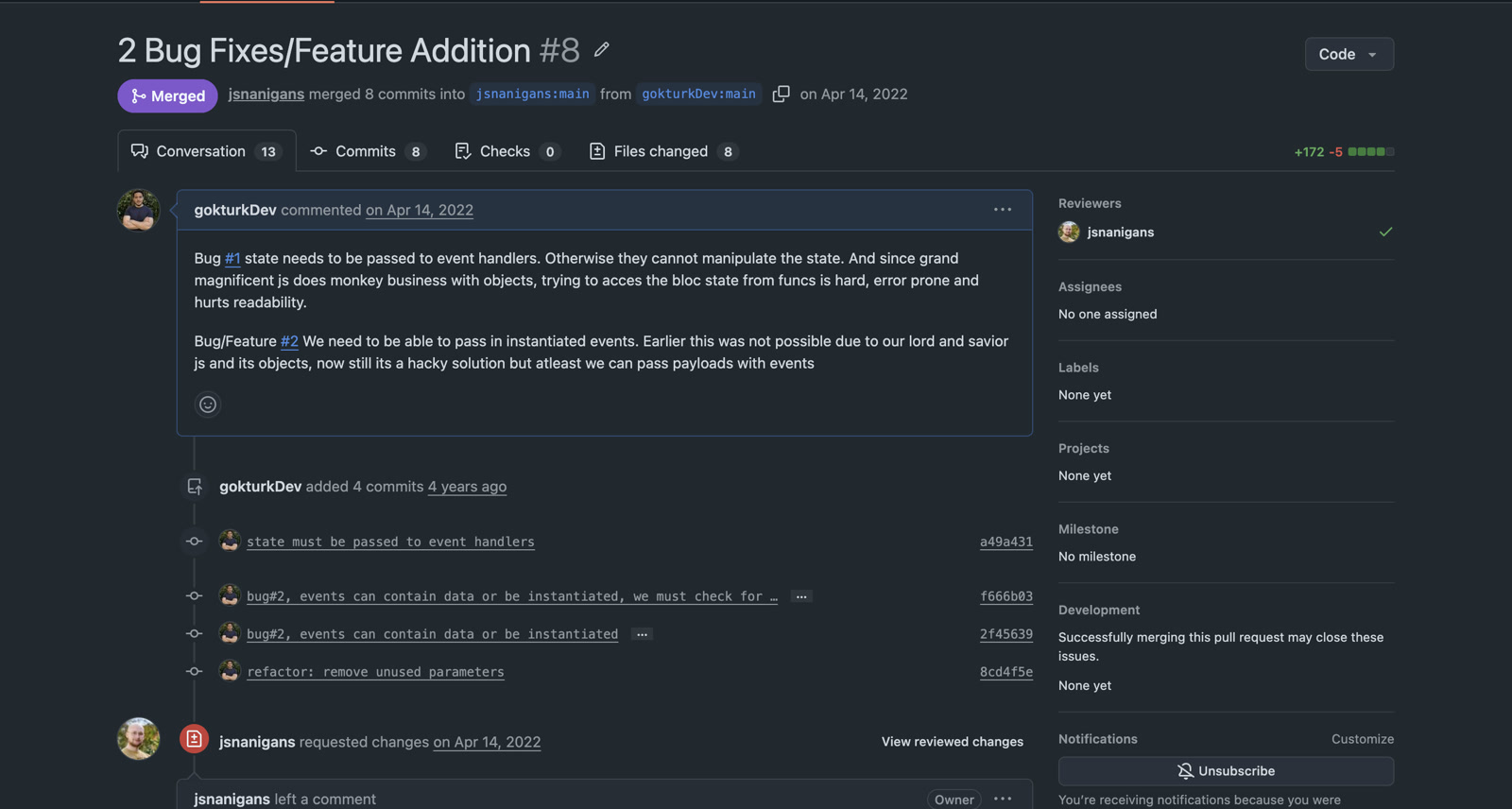This screenshot has width=1512, height=809.
Task: Open reviewer jsnanigans in sidebar
Action: click(1120, 232)
